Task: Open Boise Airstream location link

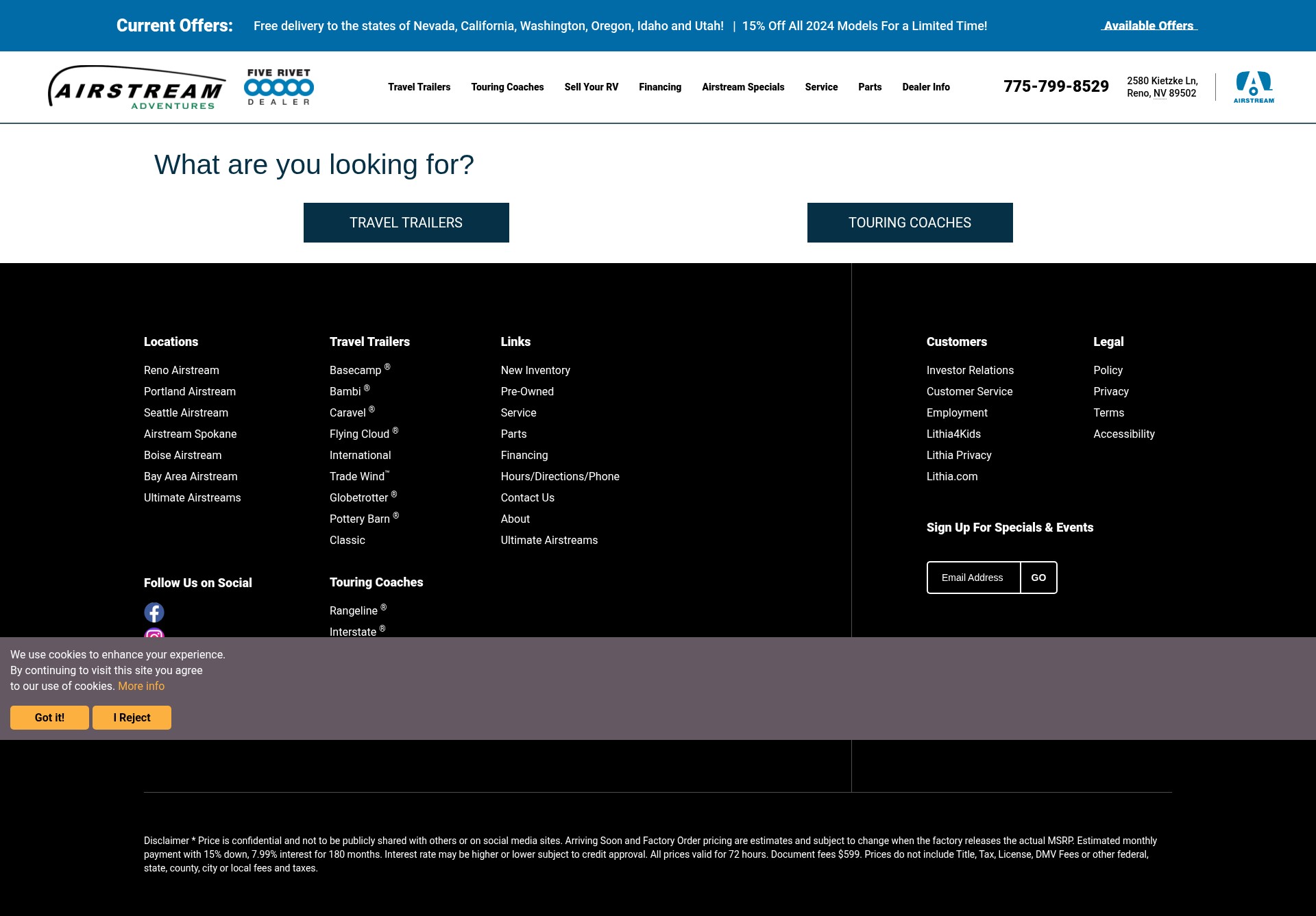Action: coord(183,455)
